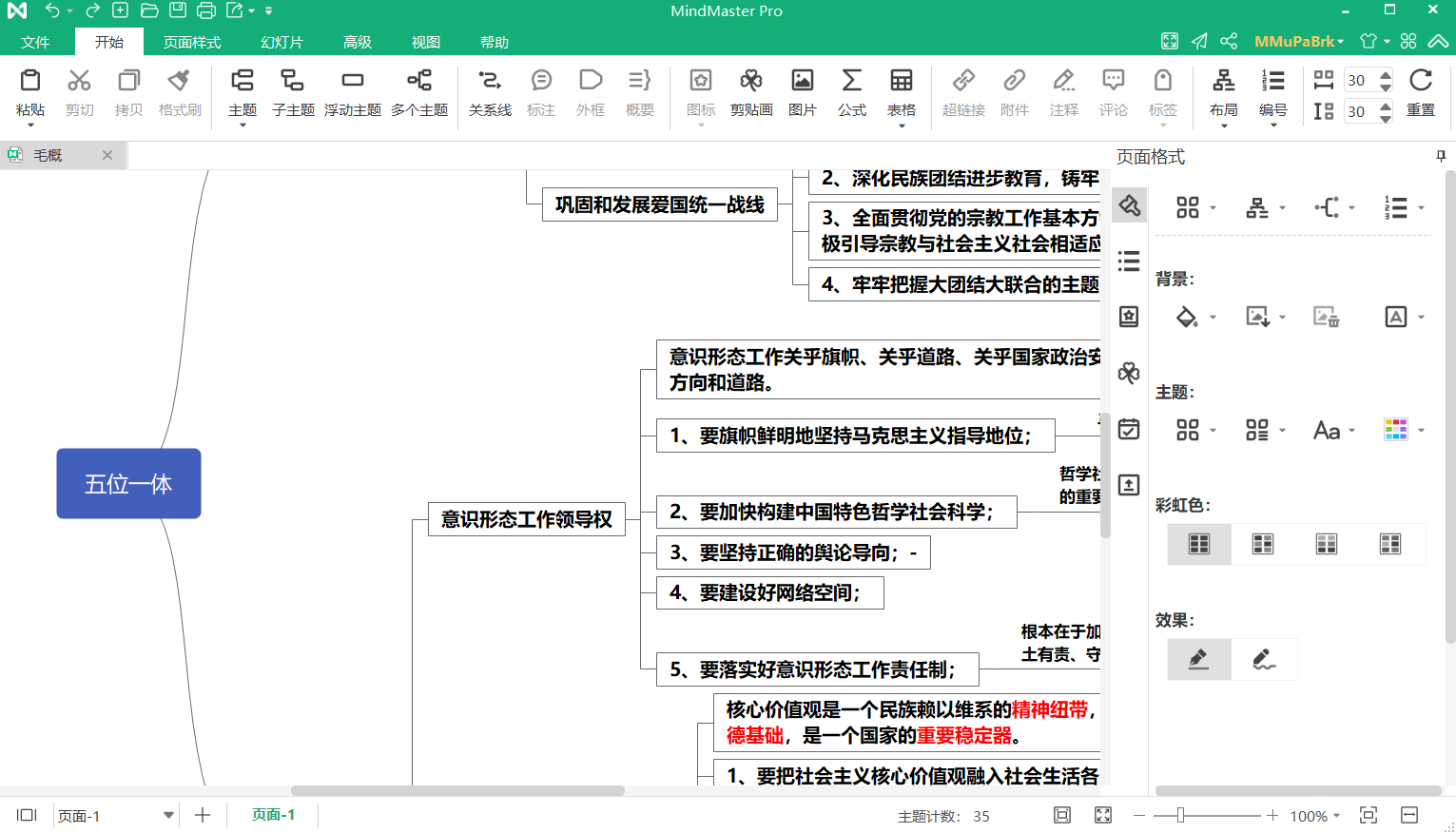Screen dimensions: 1456x833
Task: Open the upload sidebar panel icon
Action: (x=1129, y=485)
